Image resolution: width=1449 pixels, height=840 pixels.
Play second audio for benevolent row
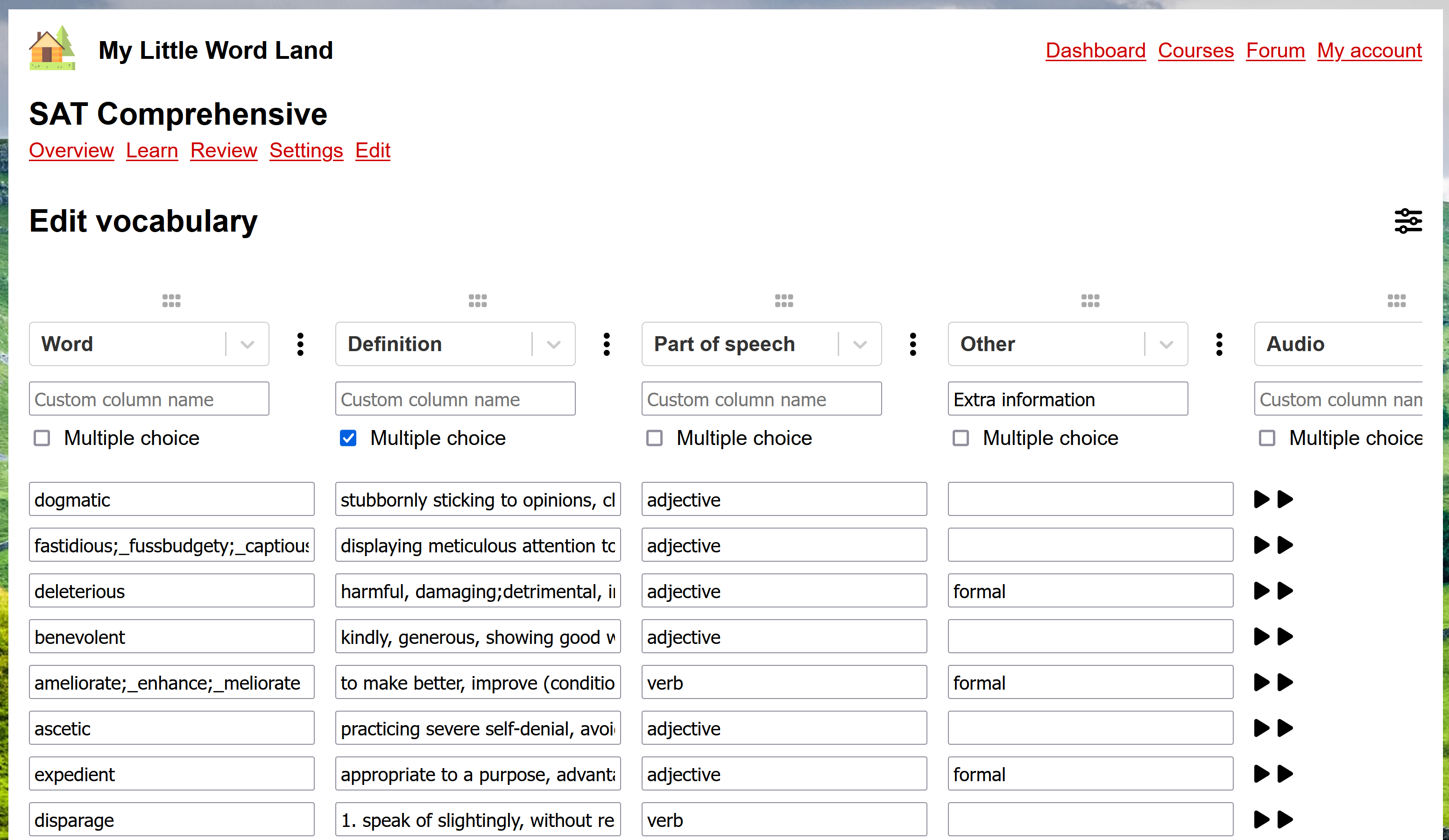tap(1285, 636)
